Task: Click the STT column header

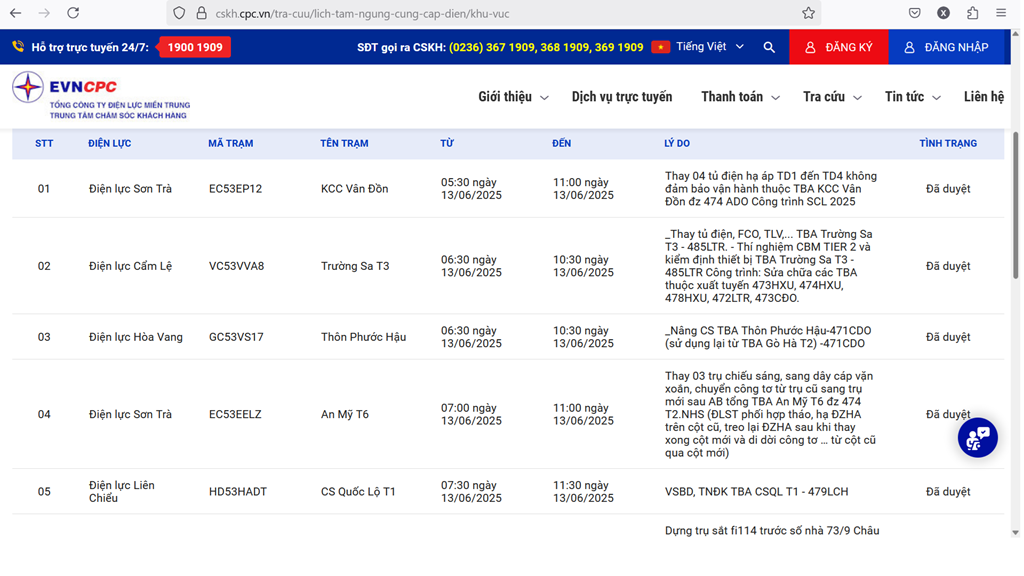Action: [44, 143]
